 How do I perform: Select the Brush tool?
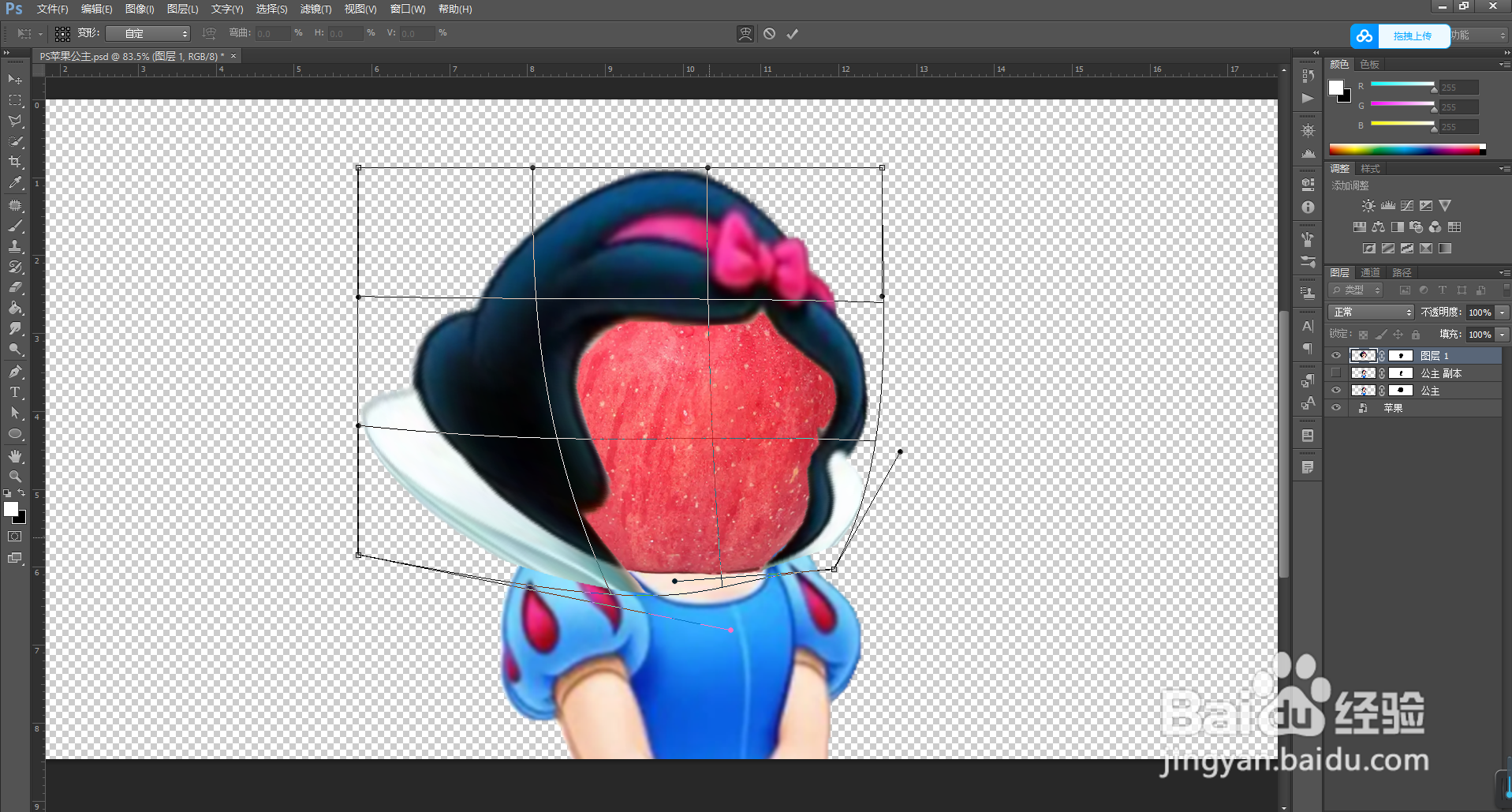click(15, 226)
